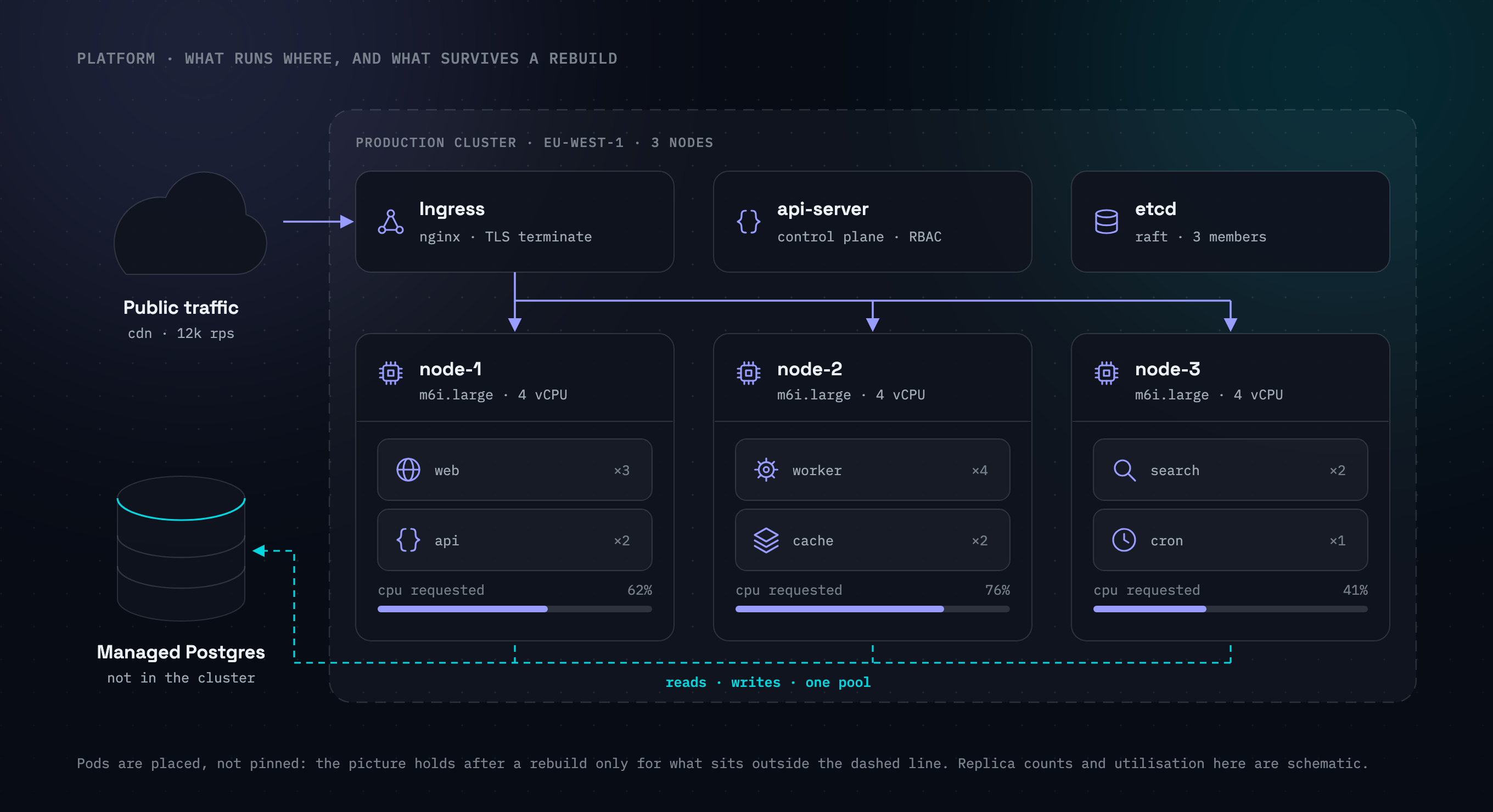Click the 'not in the cluster' text
This screenshot has height=812, width=1493.
[x=181, y=678]
